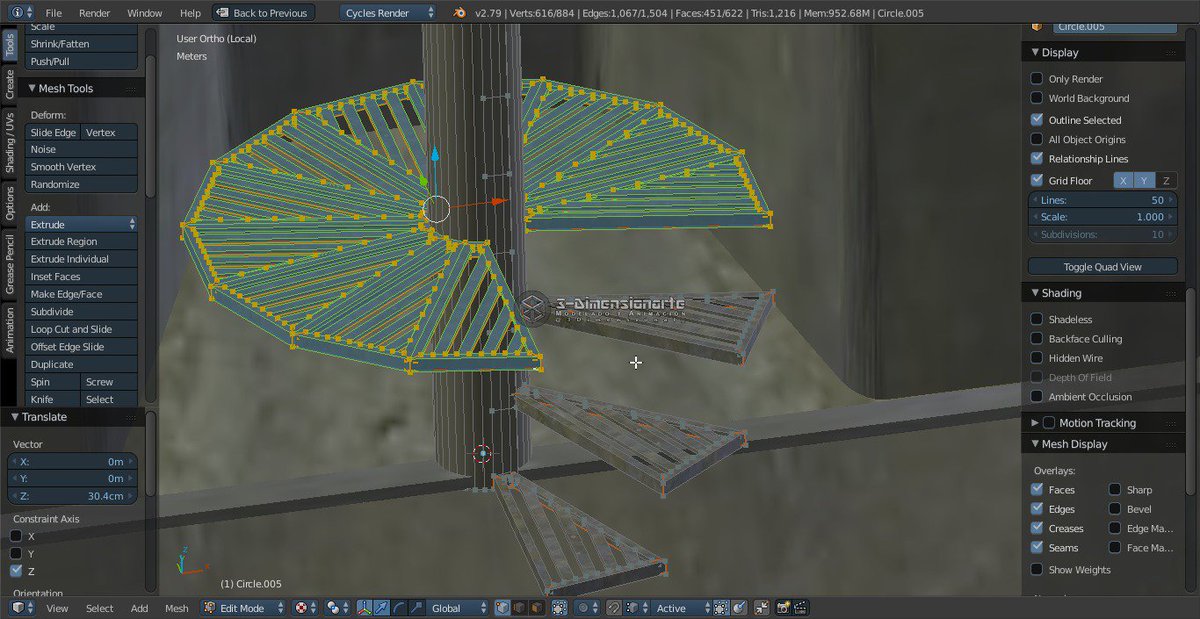Adjust the grid Scale value field
This screenshot has width=1200, height=619.
1103,217
